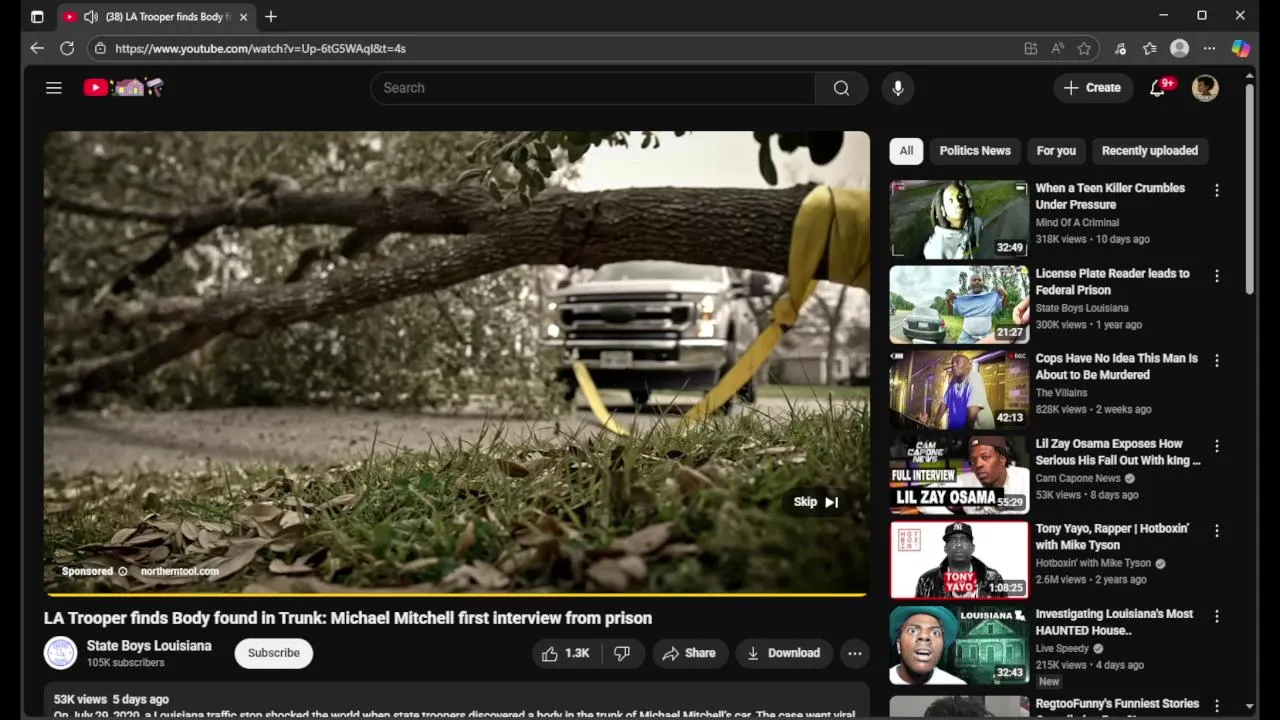Select the Recently uploaded filter chip
Screen dimensions: 1280x720
point(1150,151)
